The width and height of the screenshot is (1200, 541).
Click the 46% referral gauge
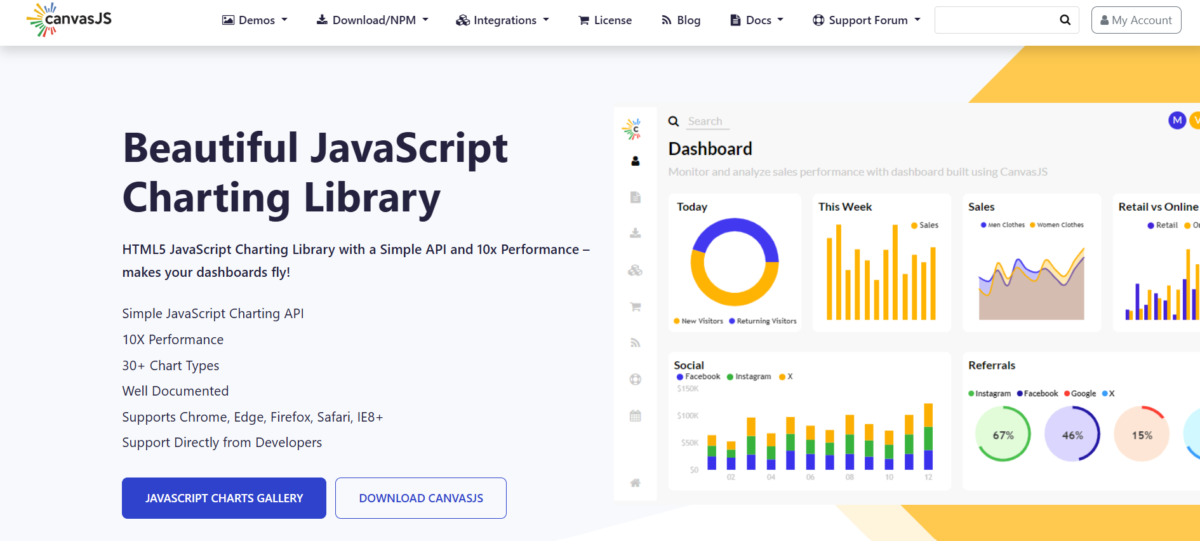1072,434
